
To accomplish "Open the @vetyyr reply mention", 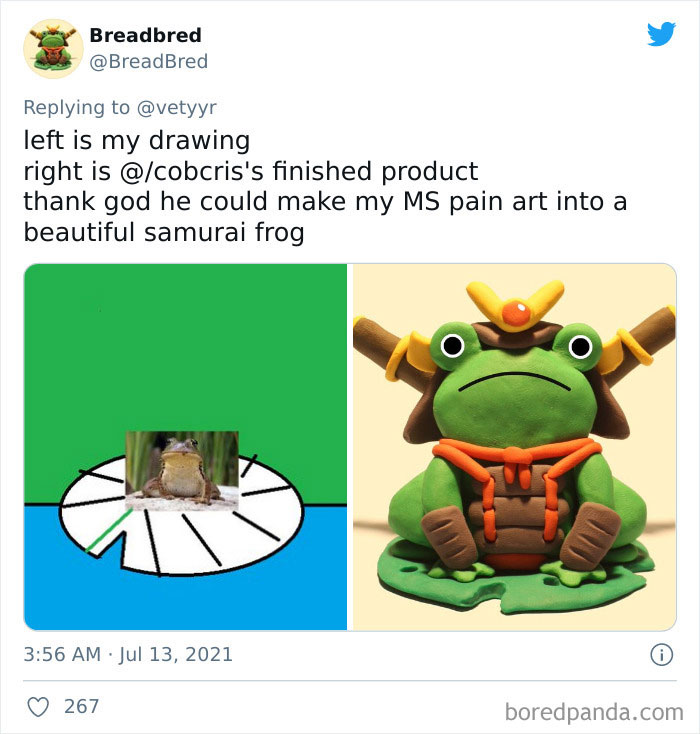I will tap(177, 108).
